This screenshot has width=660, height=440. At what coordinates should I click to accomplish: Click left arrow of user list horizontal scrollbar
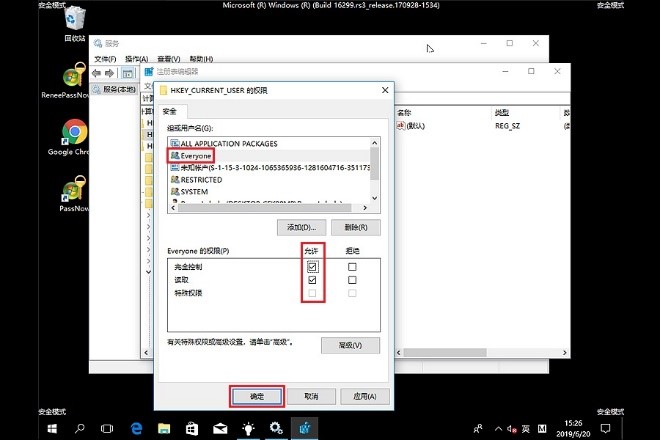tap(173, 208)
